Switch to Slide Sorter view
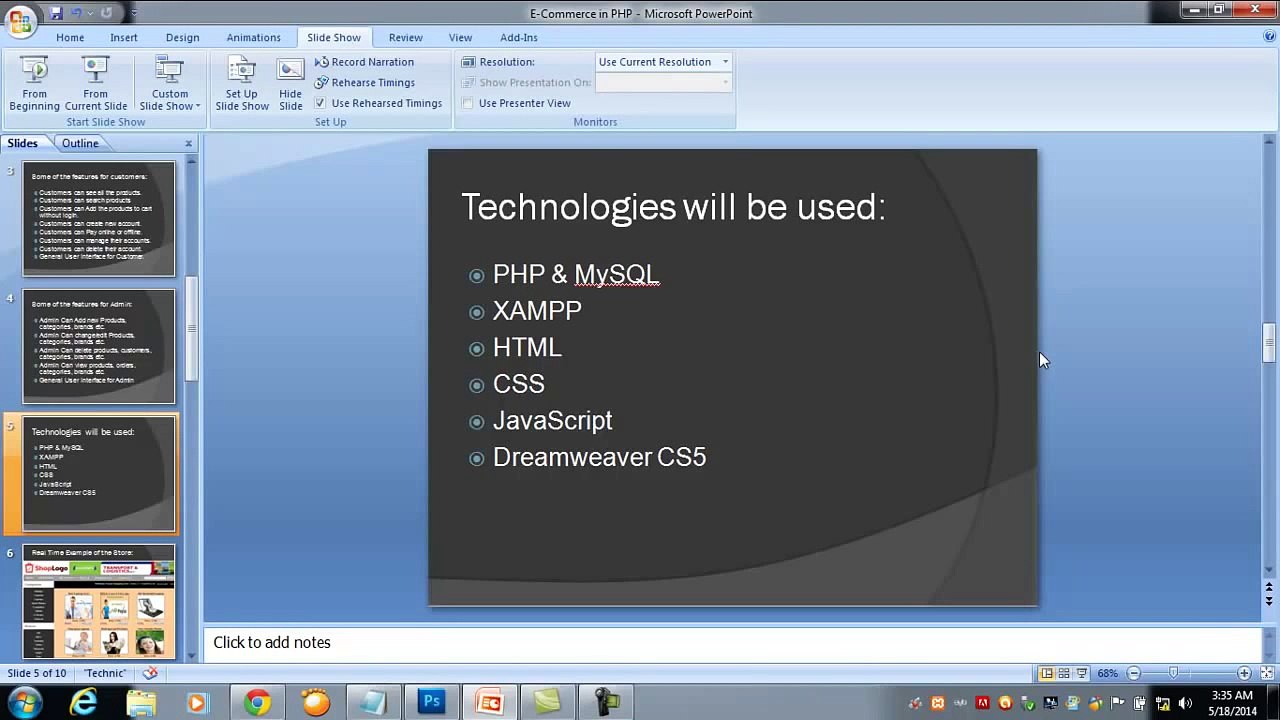Image resolution: width=1280 pixels, height=720 pixels. pos(1064,673)
